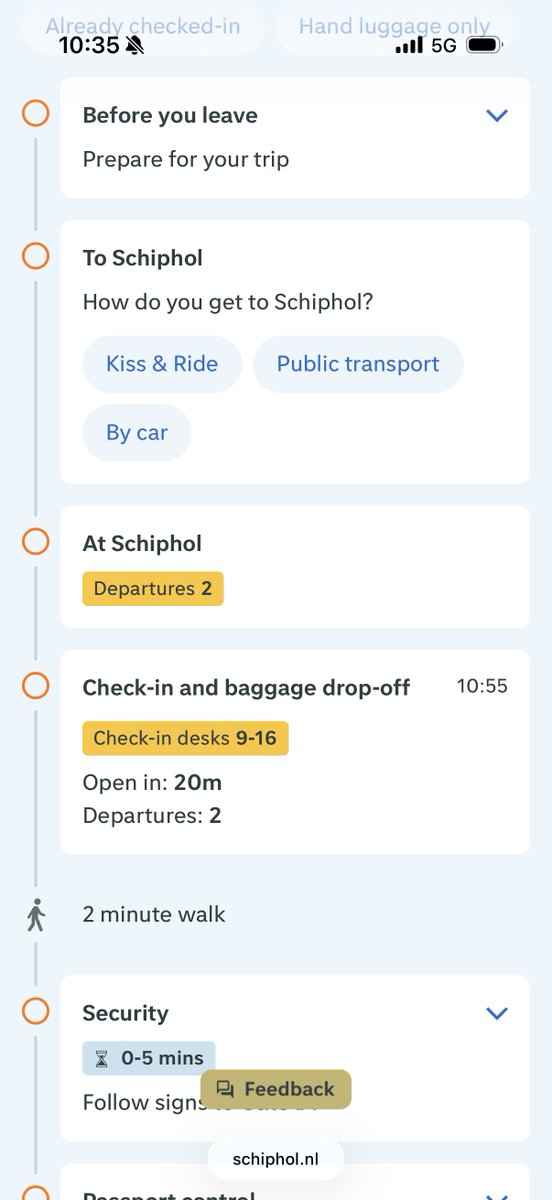The height and width of the screenshot is (1200, 552).
Task: Expand the Before you leave section
Action: [497, 115]
